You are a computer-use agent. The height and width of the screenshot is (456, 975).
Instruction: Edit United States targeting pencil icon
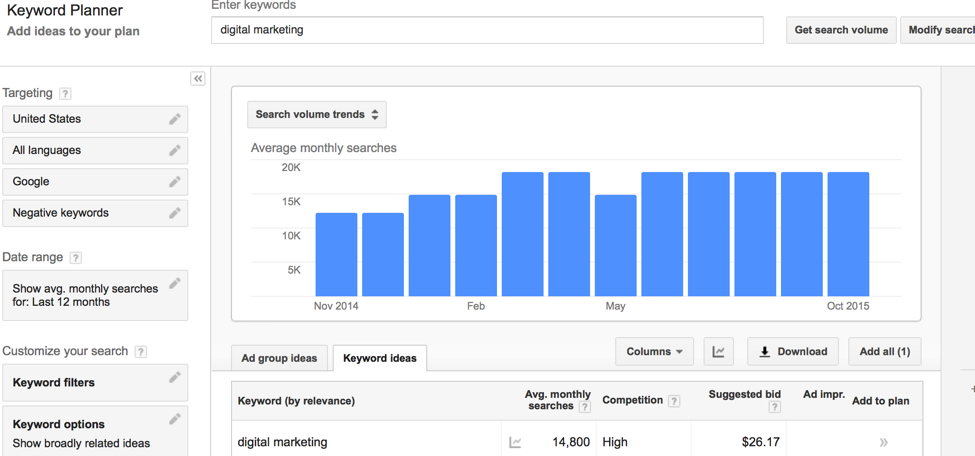click(x=175, y=119)
